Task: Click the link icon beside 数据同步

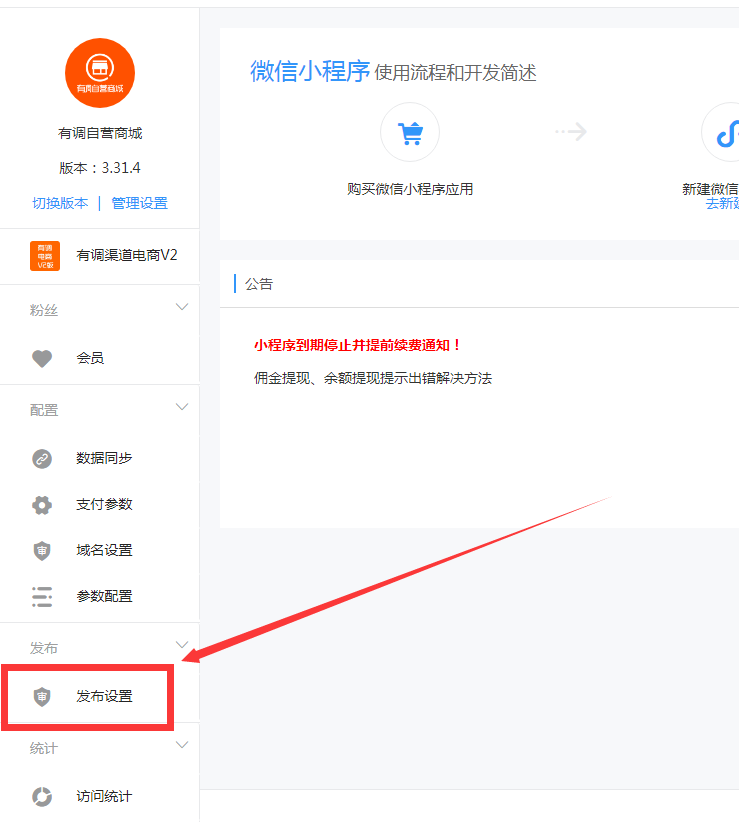Action: tap(42, 459)
